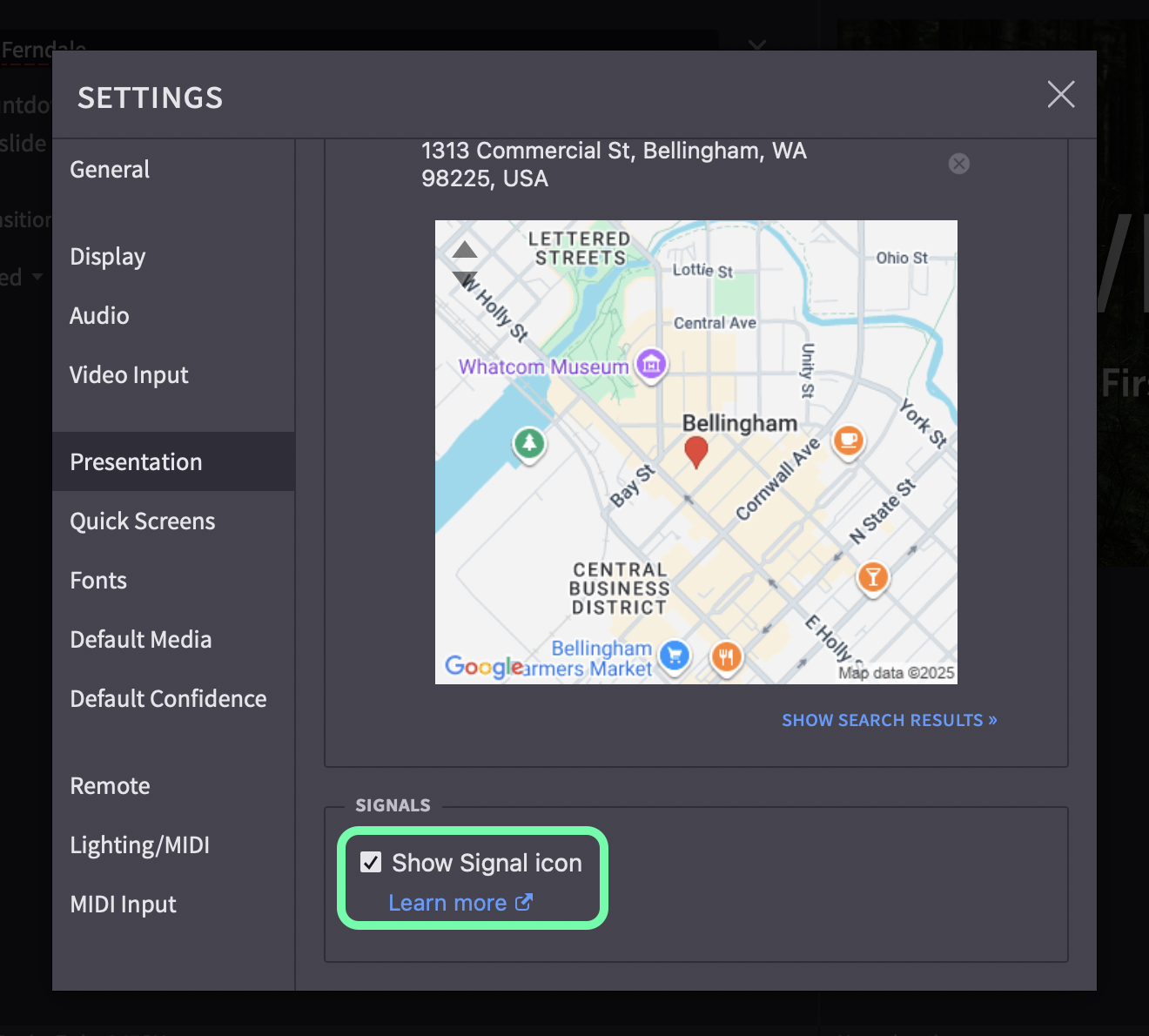Click the red location pin on map

pyautogui.click(x=696, y=452)
